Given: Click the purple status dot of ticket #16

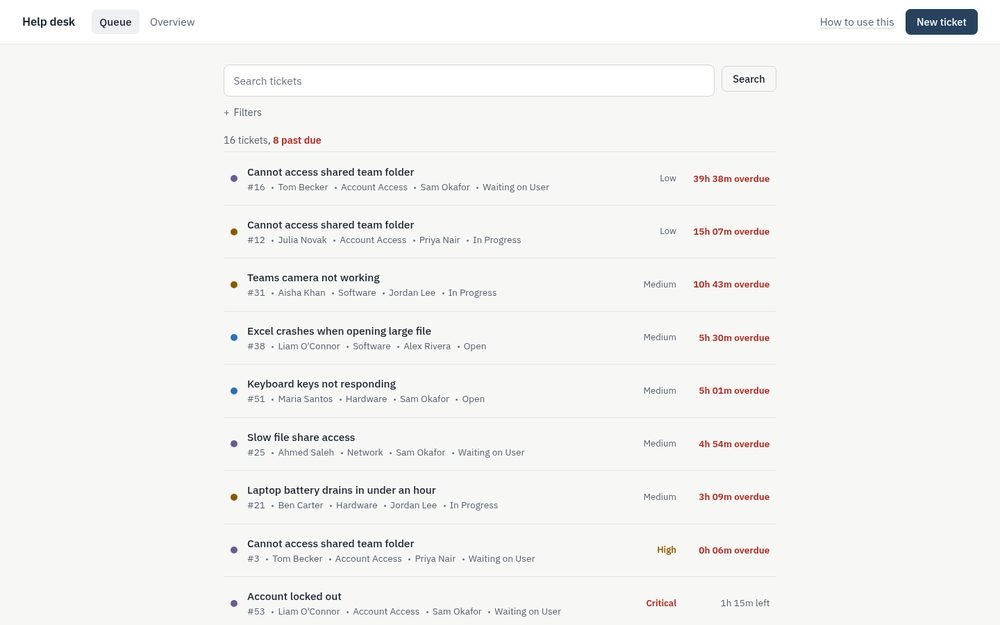Looking at the screenshot, I should point(234,179).
